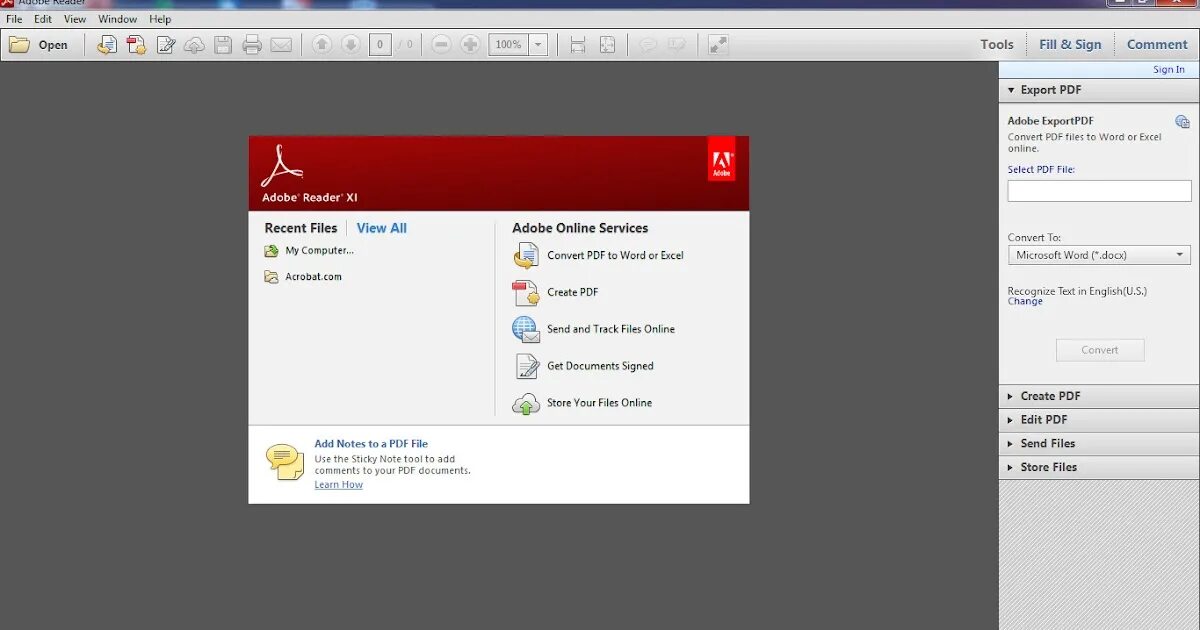The height and width of the screenshot is (630, 1200).
Task: Click the Adobe logo badge in banner
Action: 721,160
